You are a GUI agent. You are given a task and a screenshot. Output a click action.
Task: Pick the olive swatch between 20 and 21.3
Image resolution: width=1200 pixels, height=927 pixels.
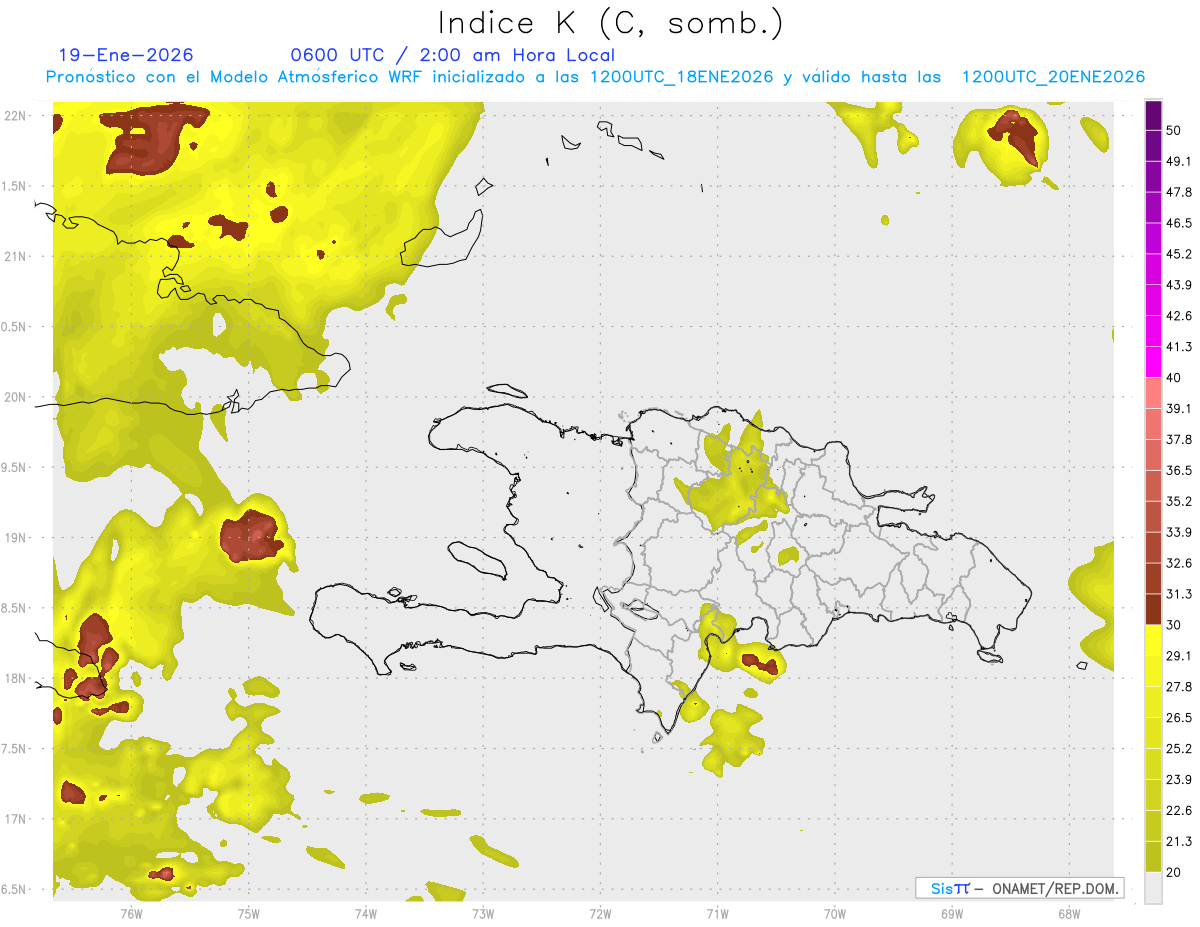click(1154, 856)
